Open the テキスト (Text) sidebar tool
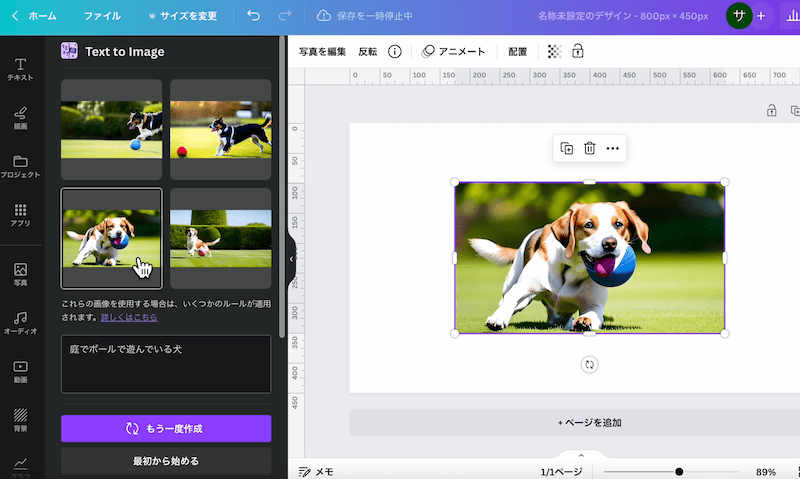 [x=20, y=69]
